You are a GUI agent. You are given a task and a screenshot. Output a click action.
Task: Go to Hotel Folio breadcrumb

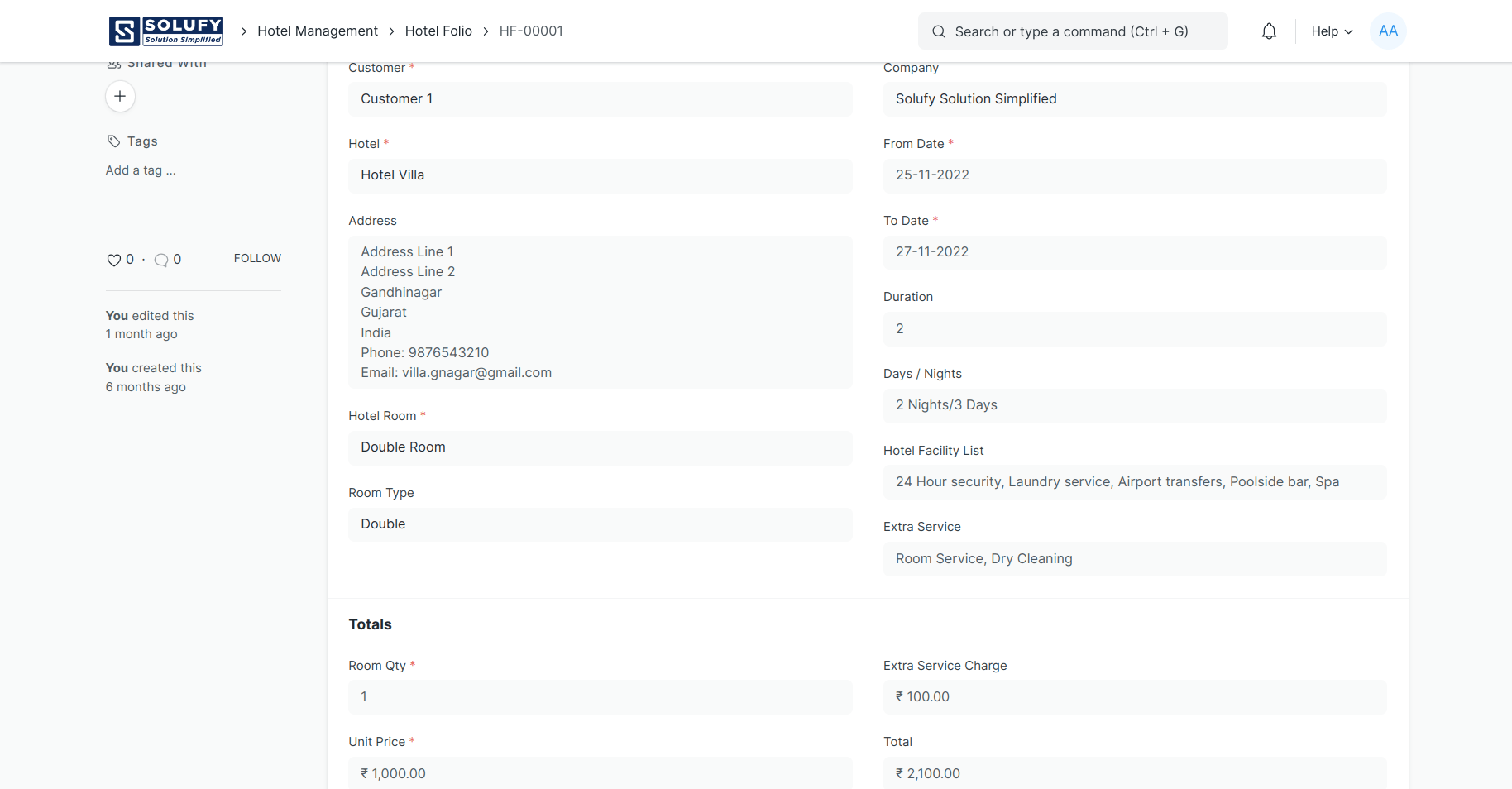[x=438, y=31]
